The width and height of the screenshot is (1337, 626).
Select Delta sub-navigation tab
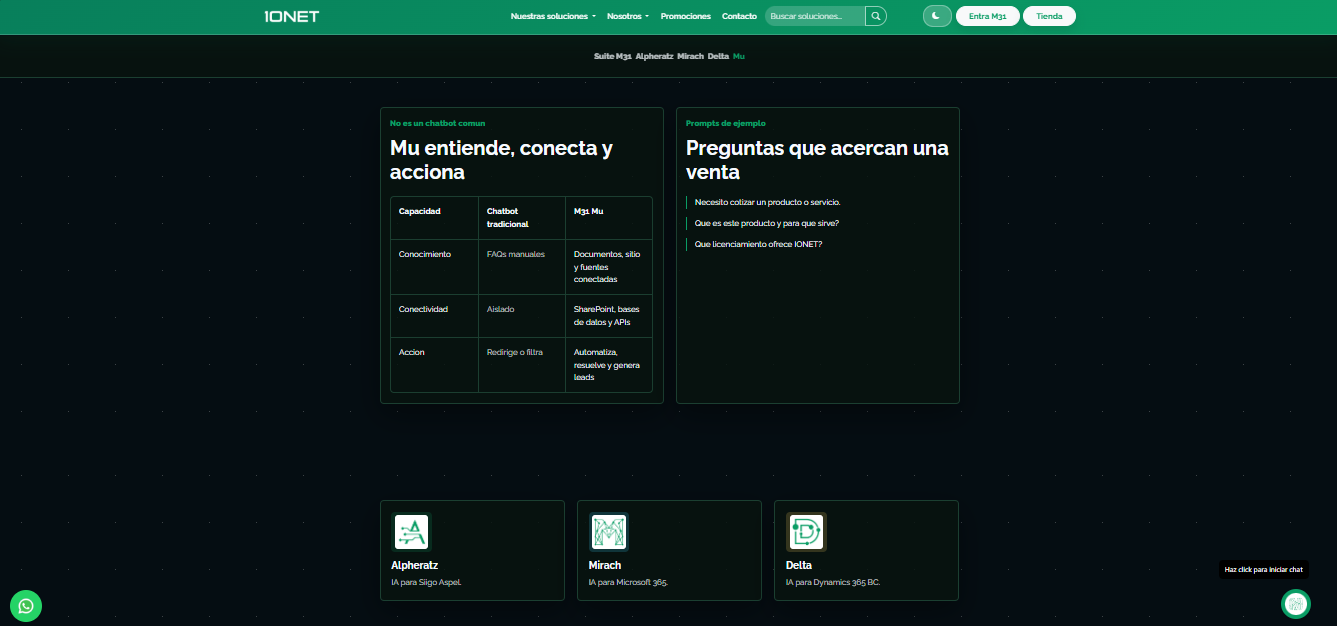[718, 56]
